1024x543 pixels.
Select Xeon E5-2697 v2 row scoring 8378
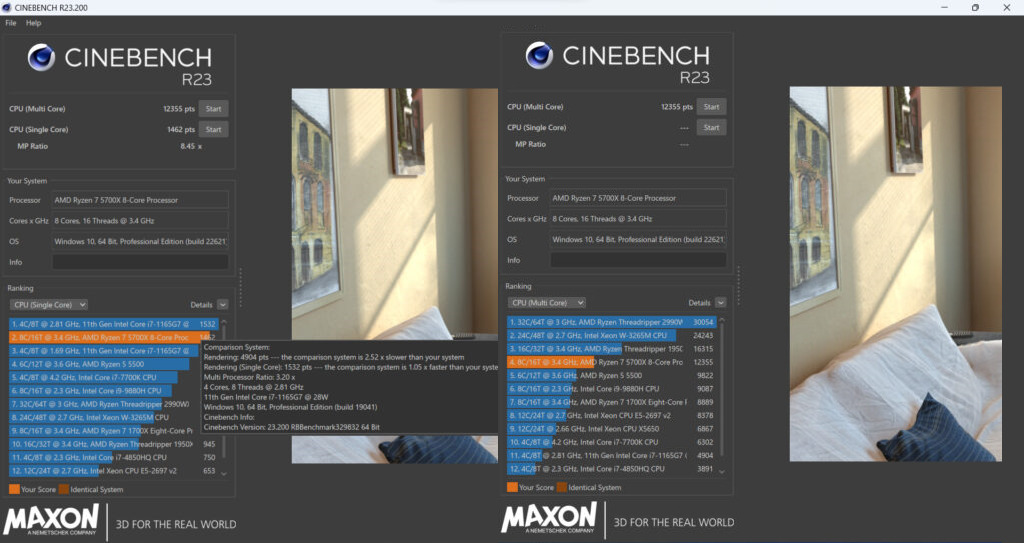(611, 415)
